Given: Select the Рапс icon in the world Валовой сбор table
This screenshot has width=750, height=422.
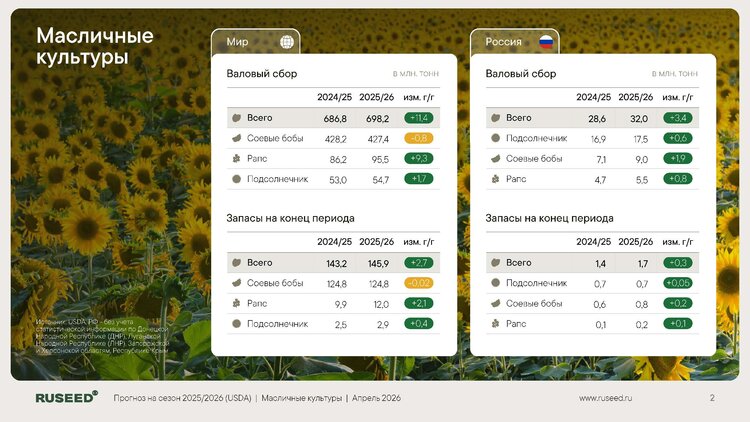Looking at the screenshot, I should coord(235,159).
